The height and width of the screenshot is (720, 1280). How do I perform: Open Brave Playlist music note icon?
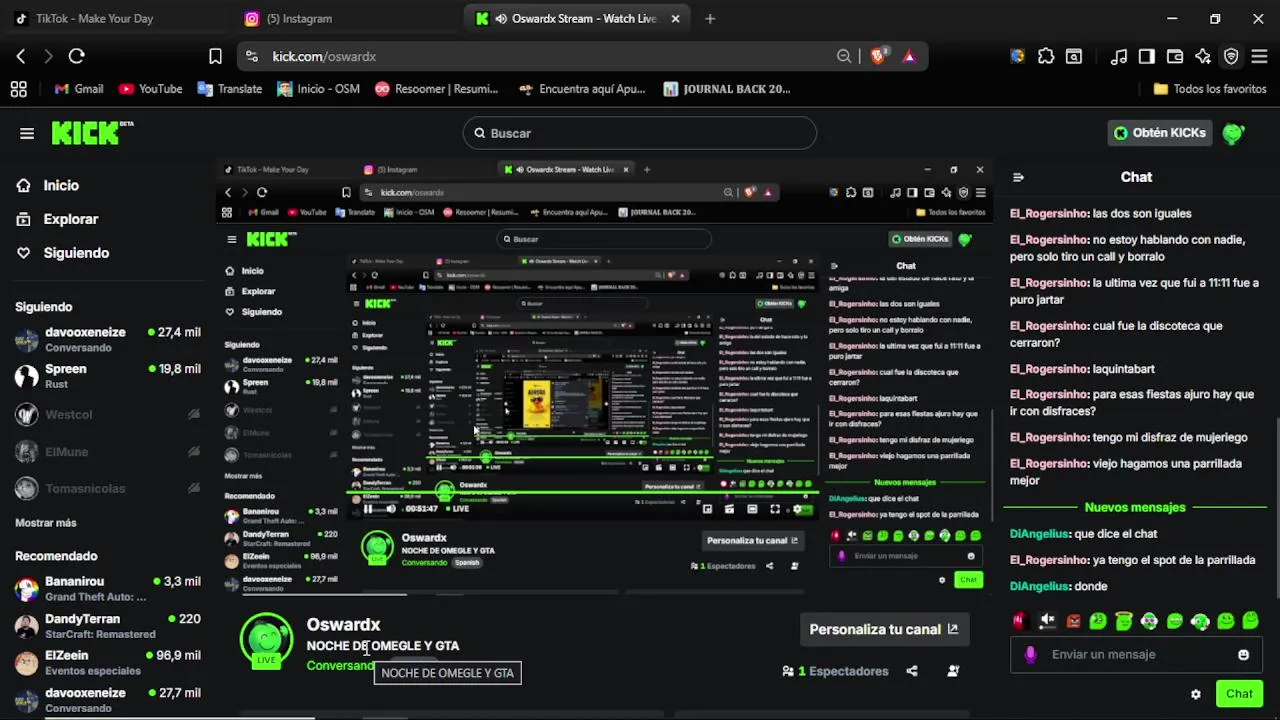(x=1119, y=57)
